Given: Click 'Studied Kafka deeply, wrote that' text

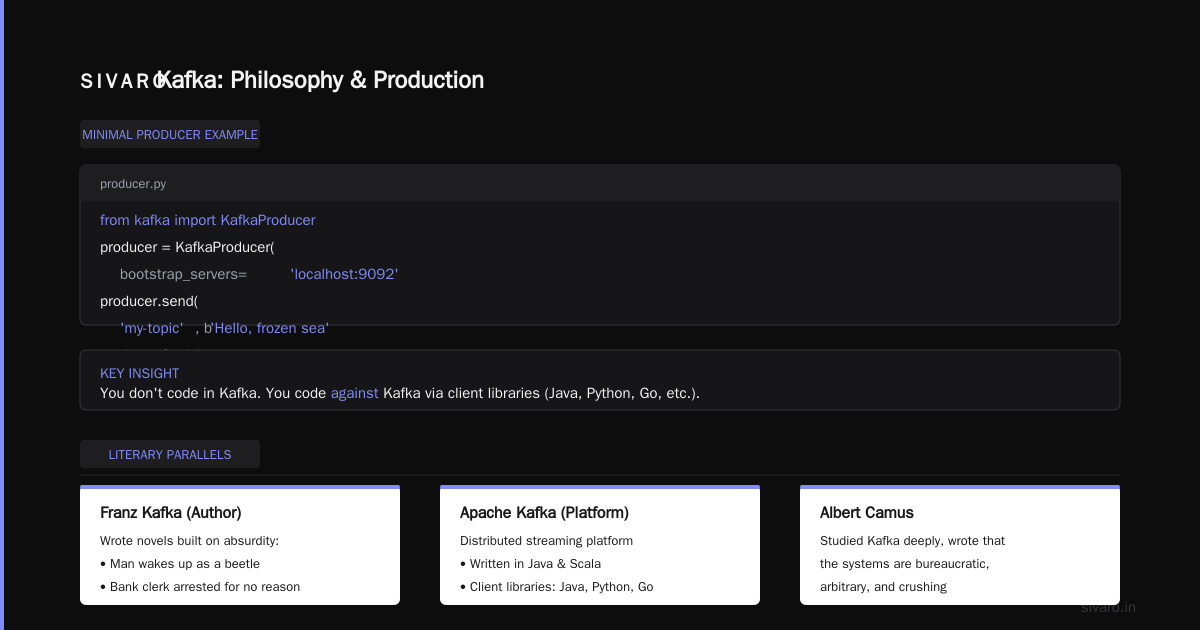Looking at the screenshot, I should [x=912, y=541].
